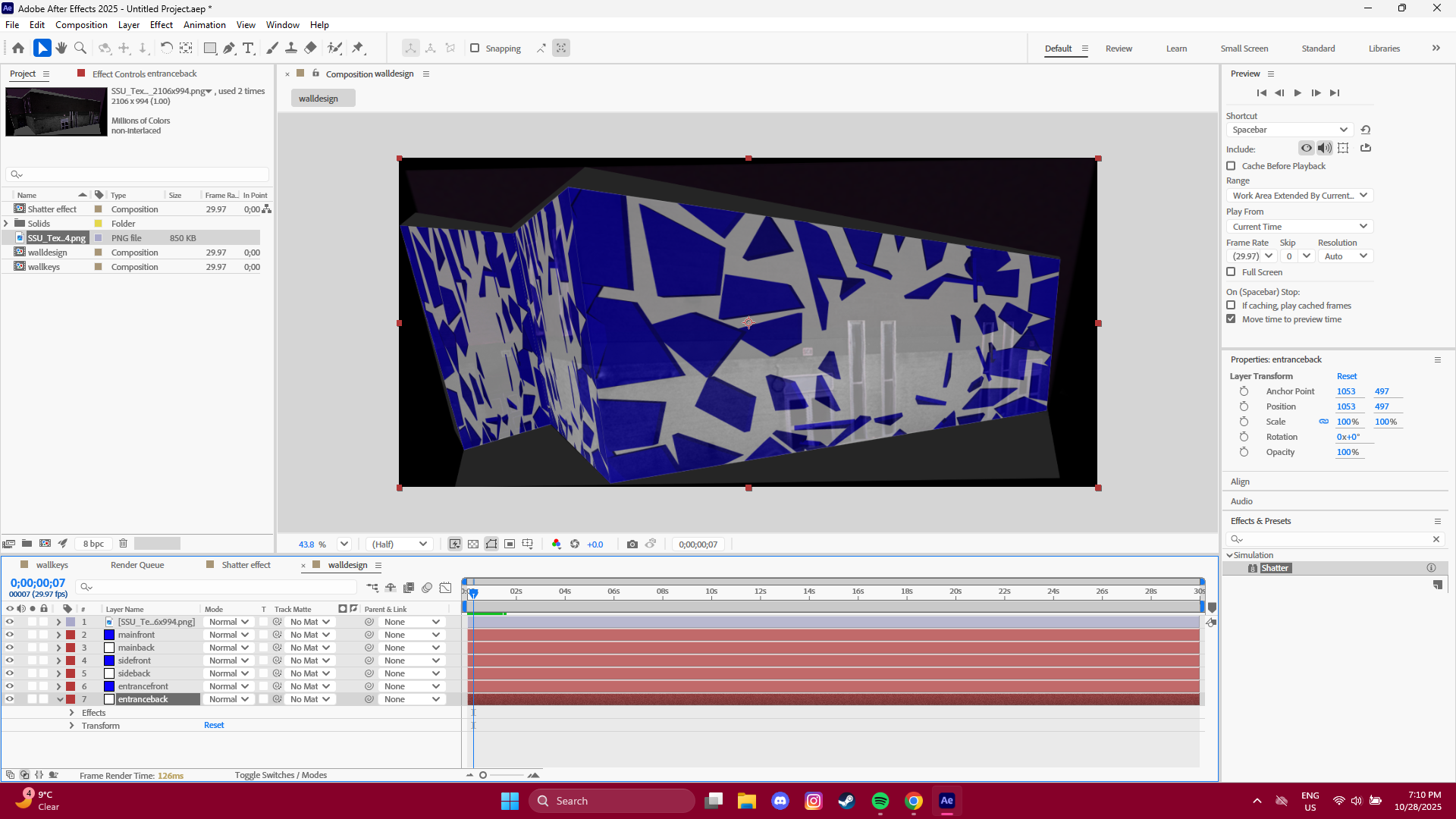Open the Resolution (Half) dropdown
The image size is (1456, 819).
tap(398, 544)
